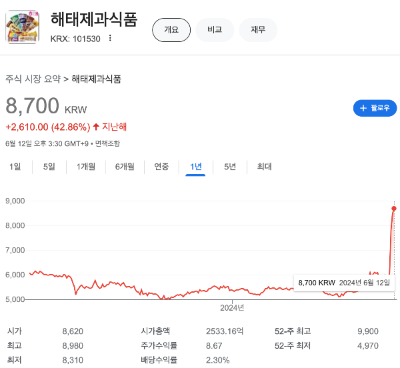Switch to the 비교 compare tab
The width and height of the screenshot is (400, 368).
click(215, 30)
